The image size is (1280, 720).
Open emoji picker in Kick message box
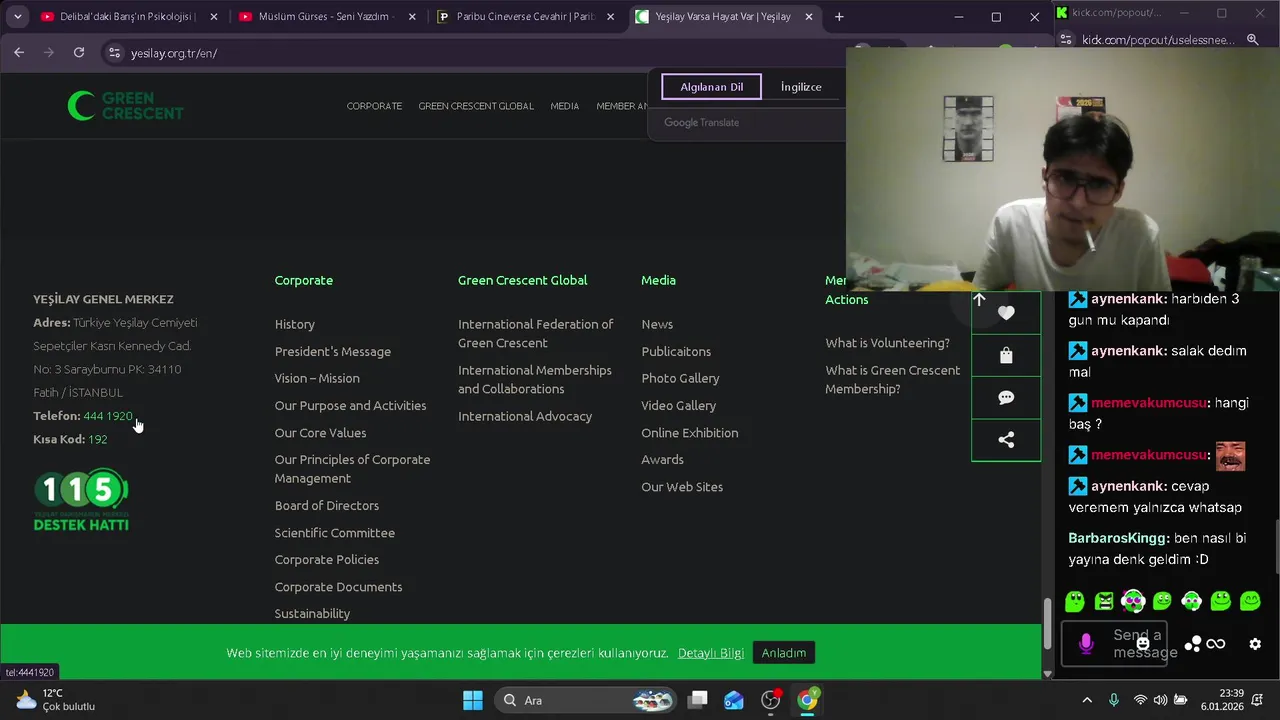(x=1143, y=643)
